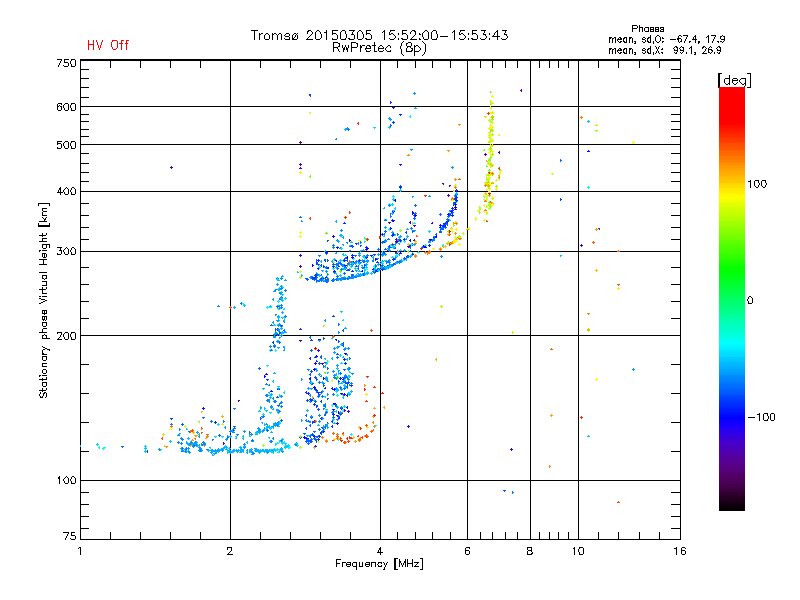The width and height of the screenshot is (800, 600).
Task: Click the y-axis tick label '75'
Action: tap(70, 536)
